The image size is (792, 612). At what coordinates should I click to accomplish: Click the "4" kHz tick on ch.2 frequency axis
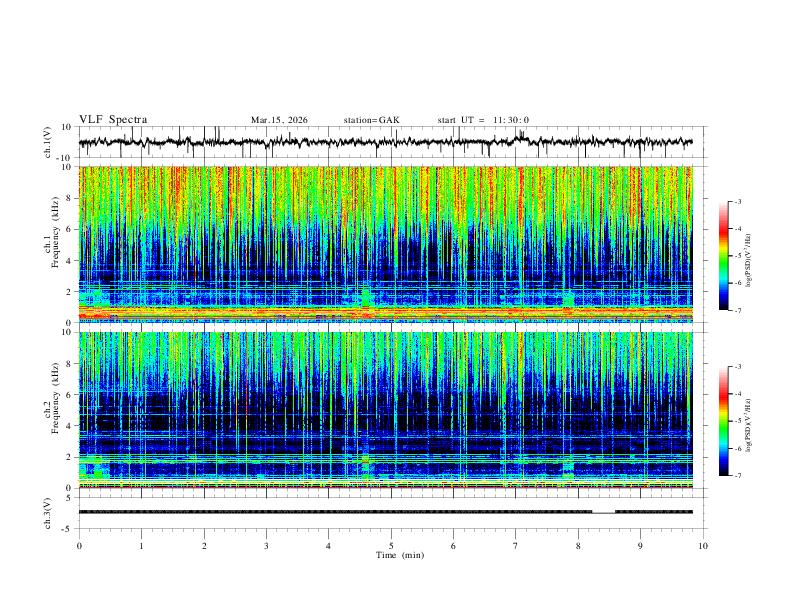pyautogui.click(x=70, y=426)
